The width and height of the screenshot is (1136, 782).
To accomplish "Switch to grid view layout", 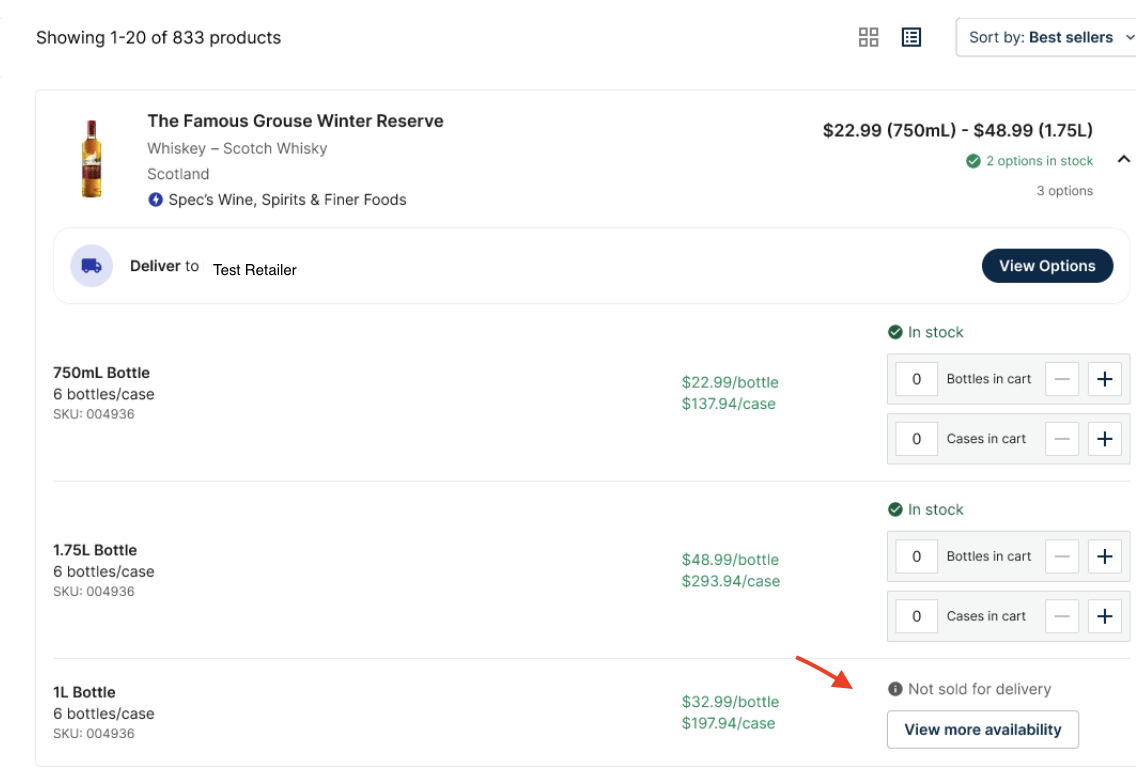I will pyautogui.click(x=868, y=36).
